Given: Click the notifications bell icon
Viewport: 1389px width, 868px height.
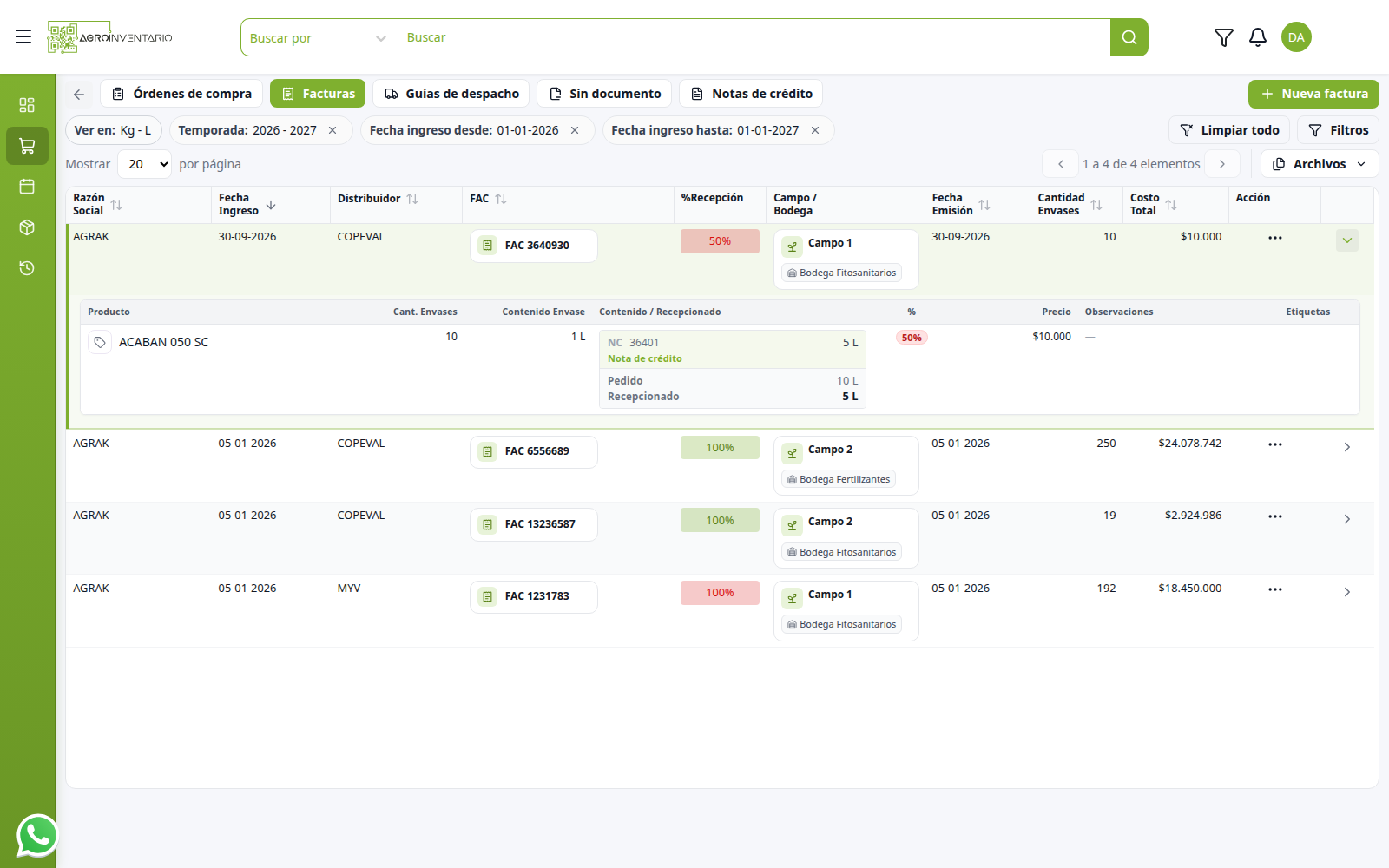Looking at the screenshot, I should 1258,37.
